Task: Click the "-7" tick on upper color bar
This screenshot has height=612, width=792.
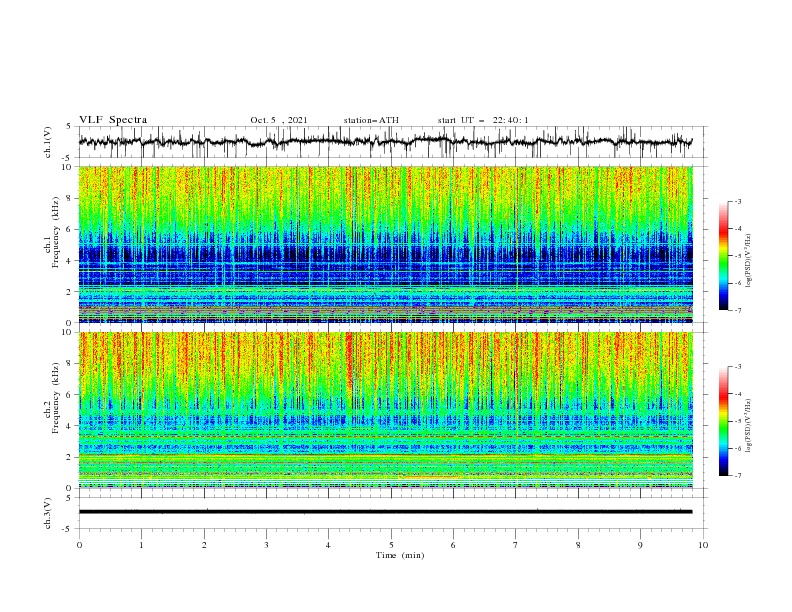Action: [737, 310]
